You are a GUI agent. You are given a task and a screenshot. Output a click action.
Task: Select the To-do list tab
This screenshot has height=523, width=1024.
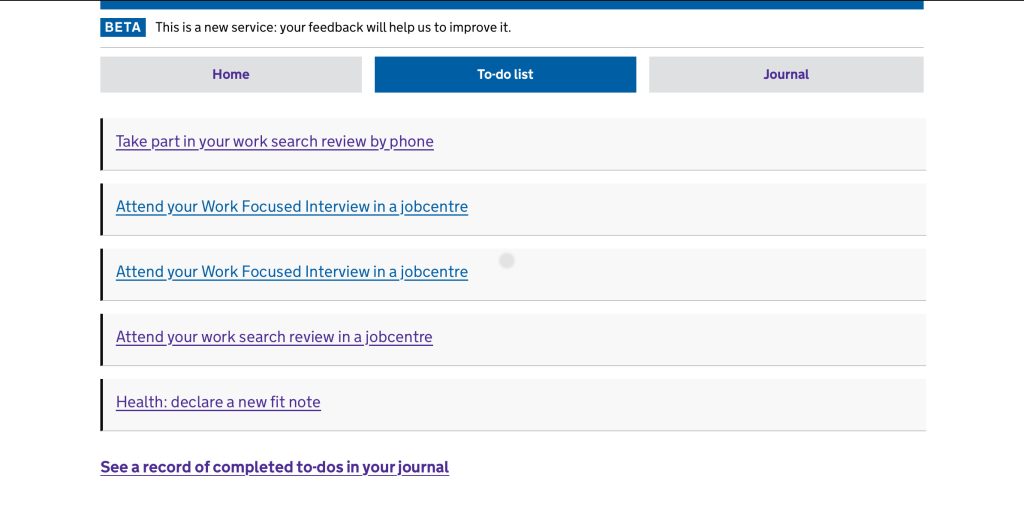tap(505, 74)
